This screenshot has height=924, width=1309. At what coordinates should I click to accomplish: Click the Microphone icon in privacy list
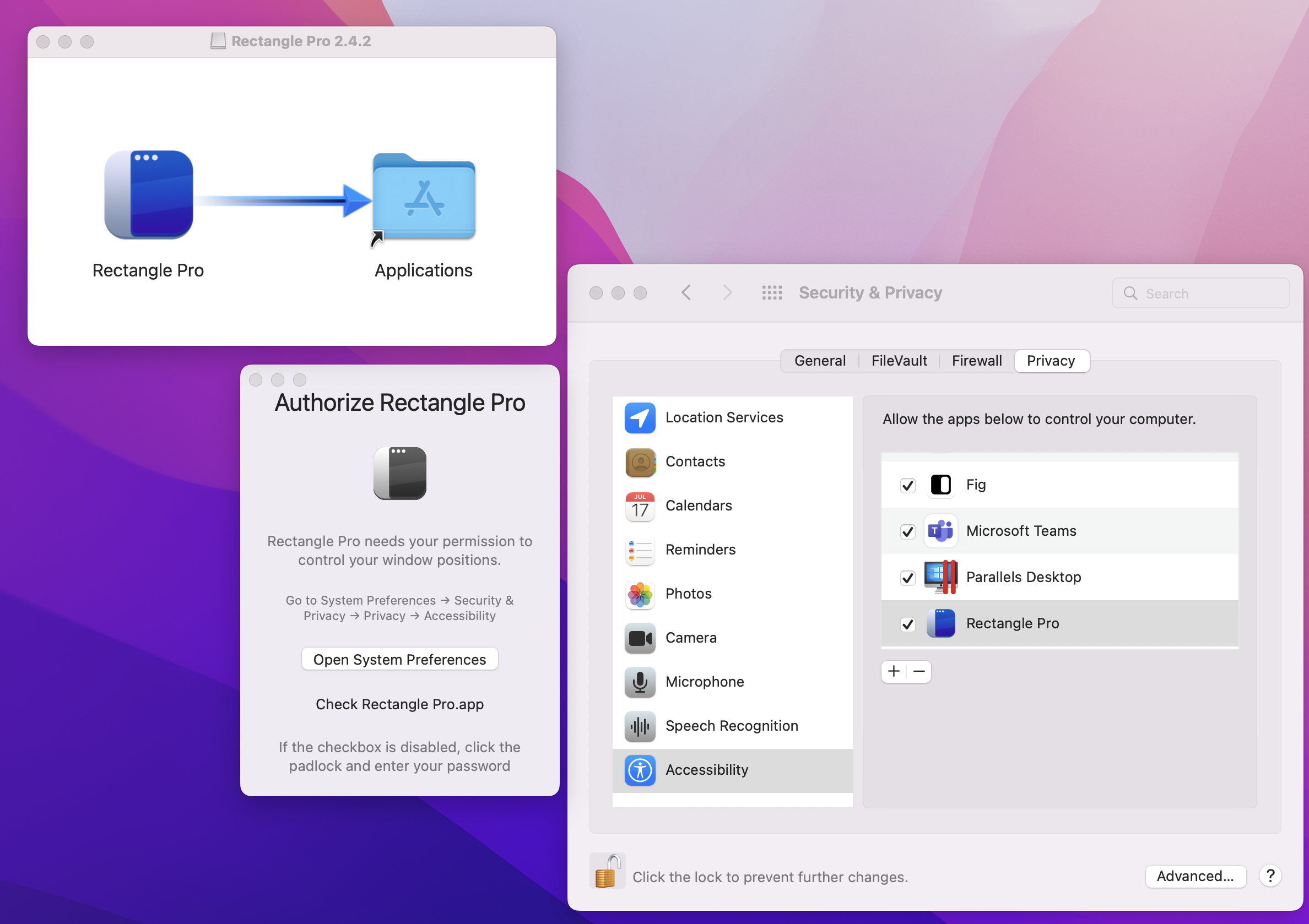tap(640, 682)
